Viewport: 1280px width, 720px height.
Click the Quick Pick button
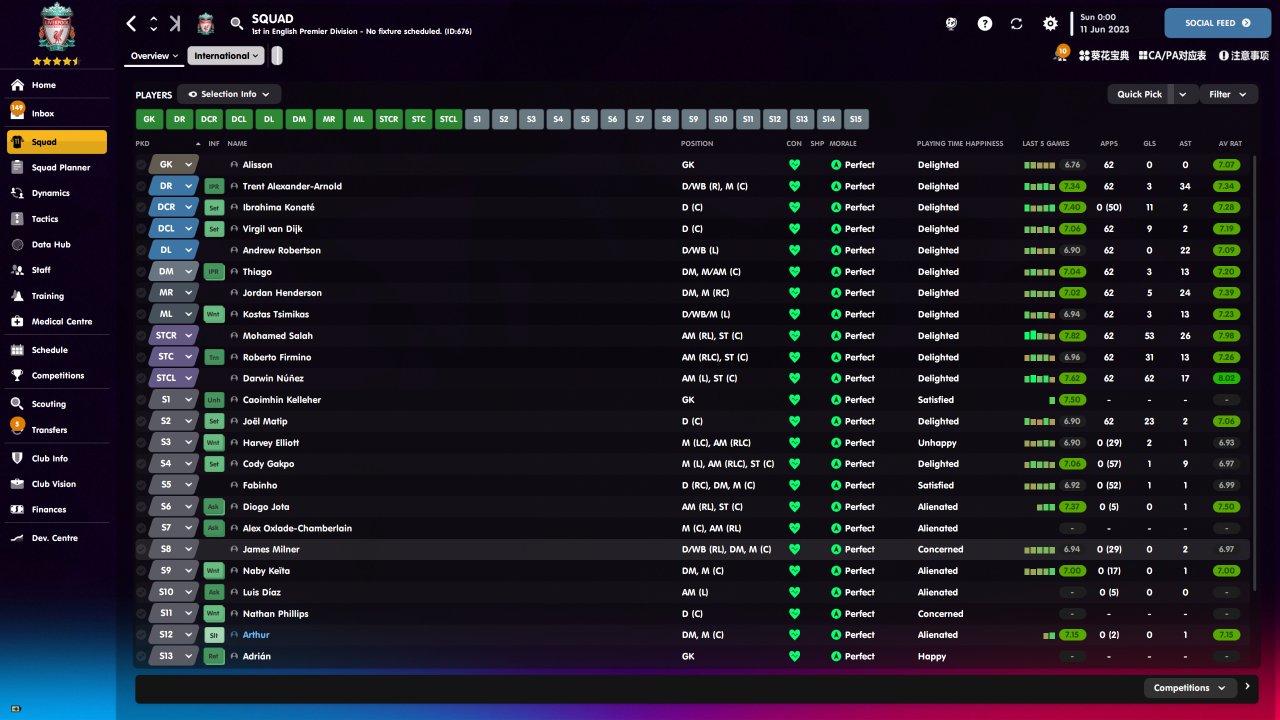[1140, 94]
